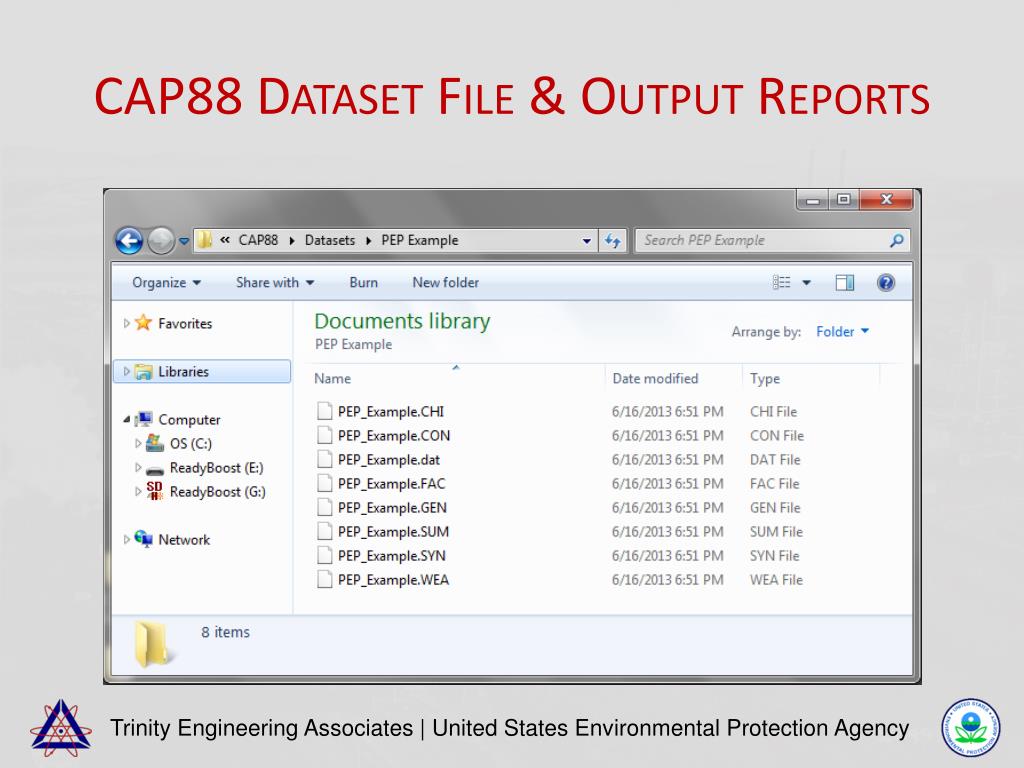Open the Organize menu
The width and height of the screenshot is (1024, 768).
pyautogui.click(x=166, y=283)
